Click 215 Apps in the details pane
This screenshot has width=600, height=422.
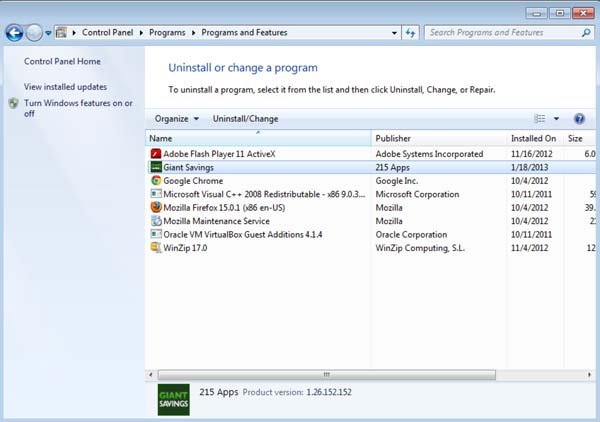click(219, 392)
